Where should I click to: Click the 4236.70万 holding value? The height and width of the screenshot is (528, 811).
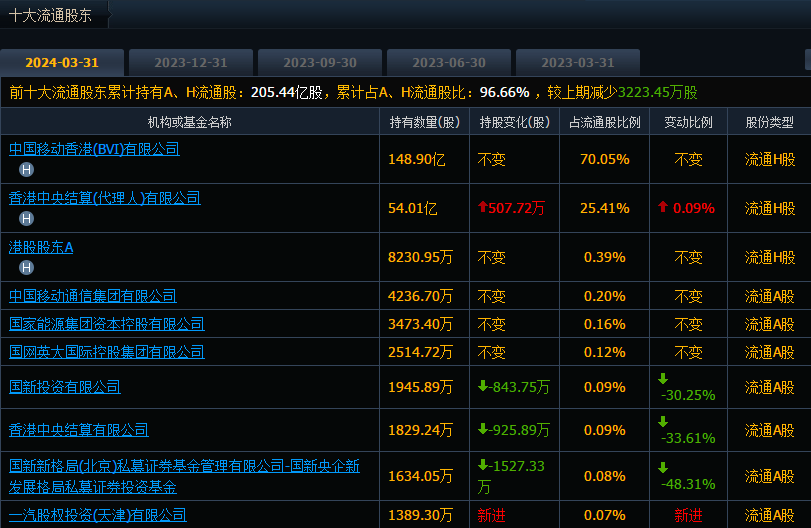point(420,296)
